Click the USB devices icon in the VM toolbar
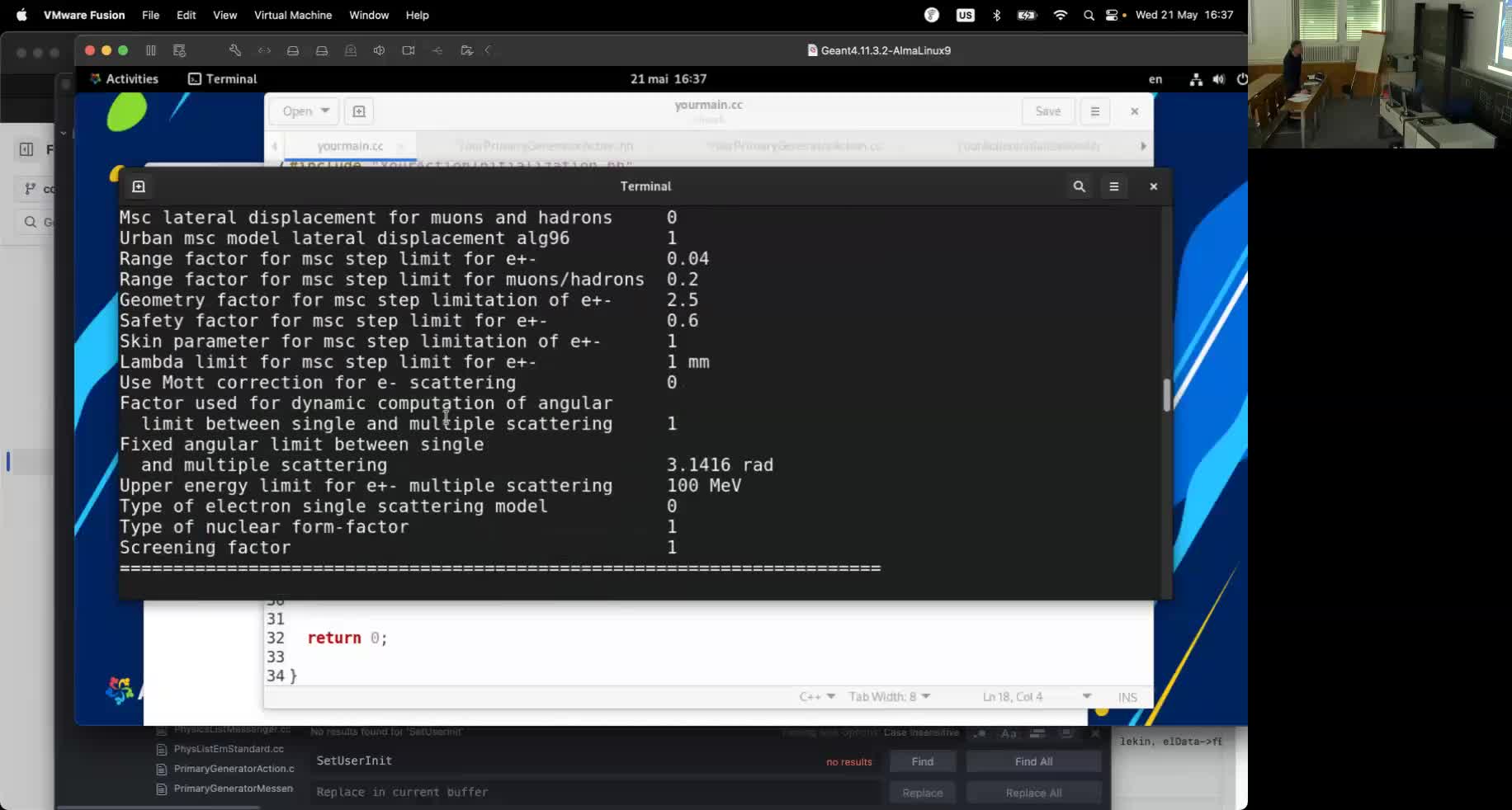Viewport: 1512px width, 810px height. click(x=437, y=50)
